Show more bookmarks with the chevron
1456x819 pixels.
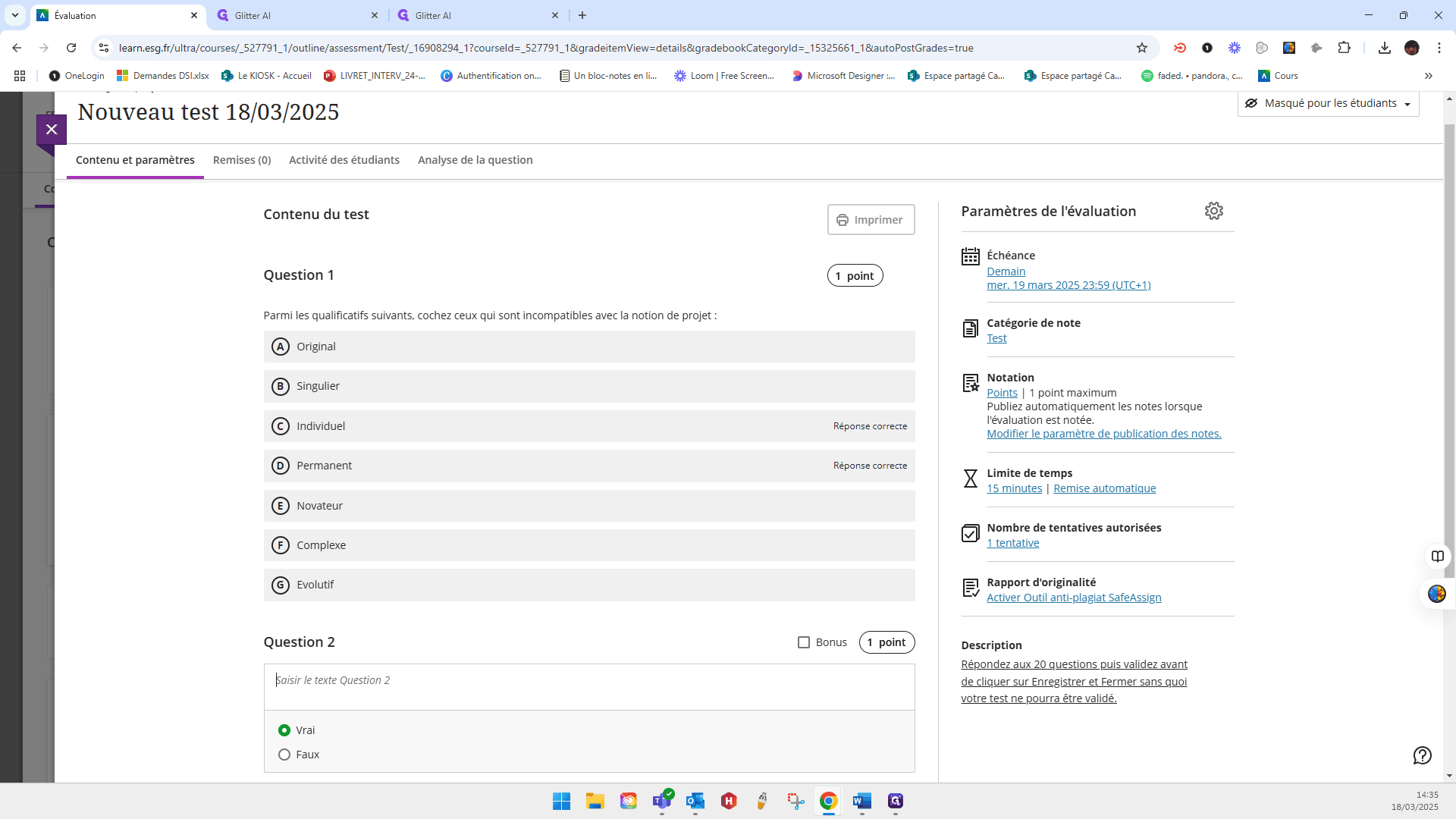[x=1429, y=76]
